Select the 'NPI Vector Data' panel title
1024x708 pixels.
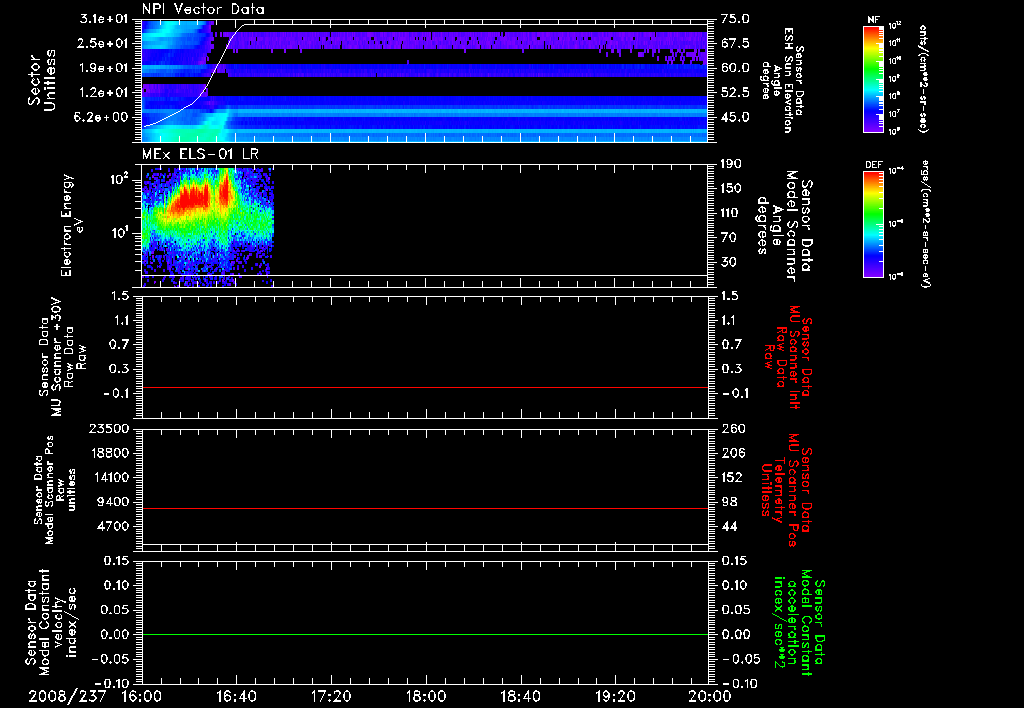[203, 9]
